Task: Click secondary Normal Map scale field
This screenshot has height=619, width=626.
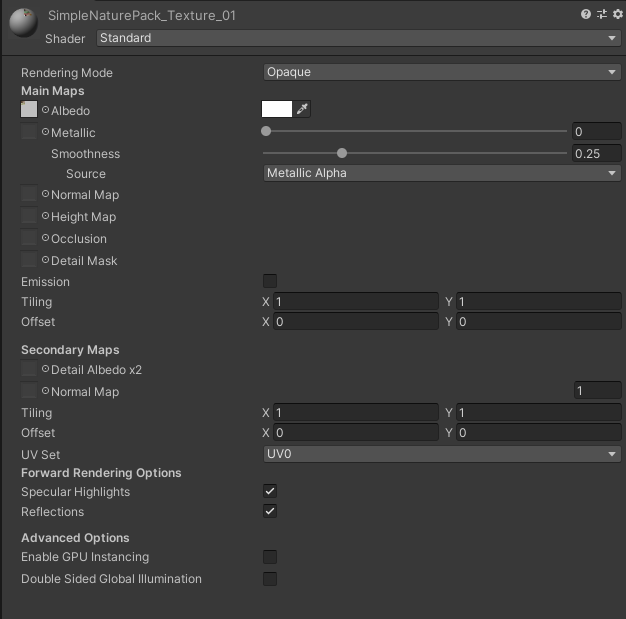Action: [x=597, y=391]
